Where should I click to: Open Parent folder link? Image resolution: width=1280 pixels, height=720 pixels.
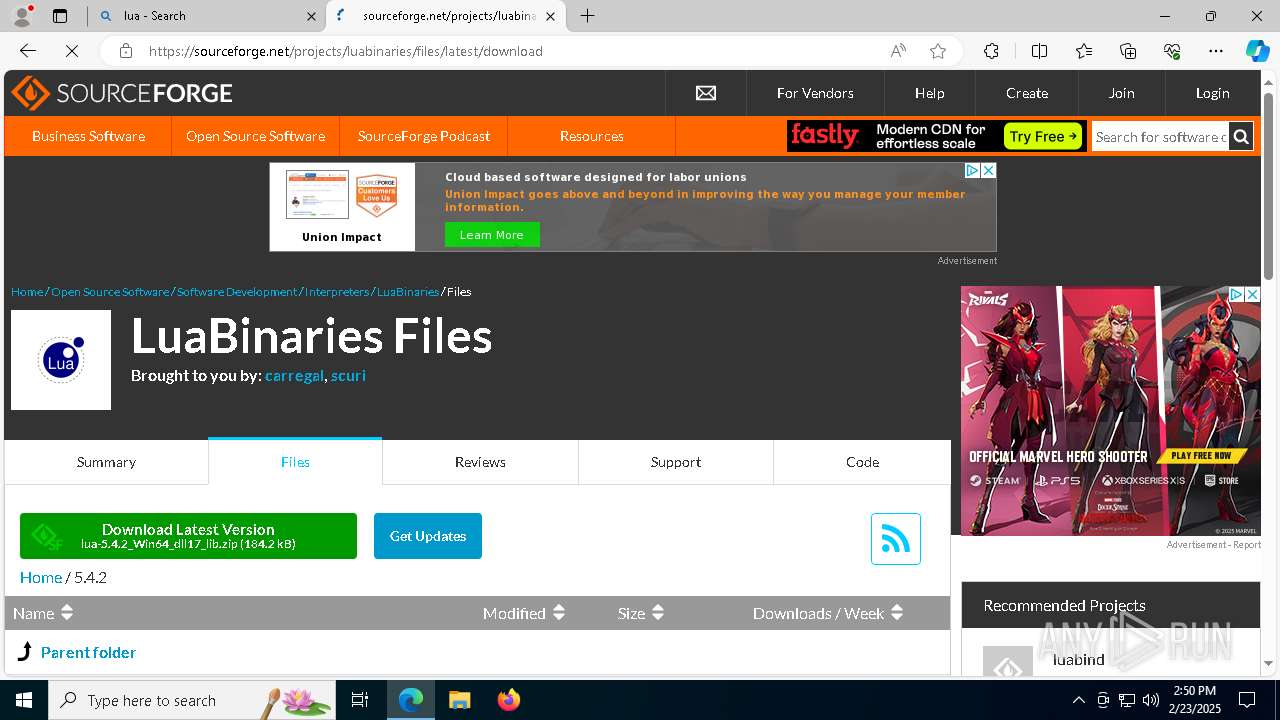tap(88, 652)
